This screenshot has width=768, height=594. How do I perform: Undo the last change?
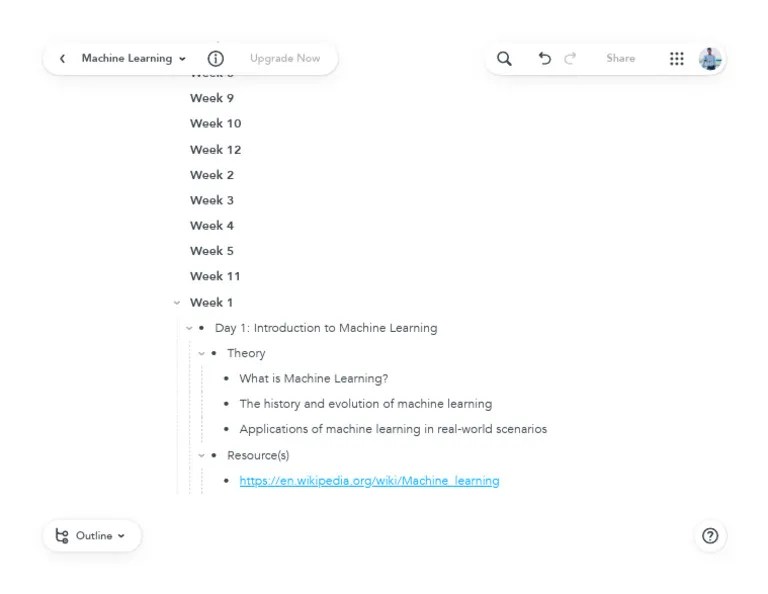(544, 59)
